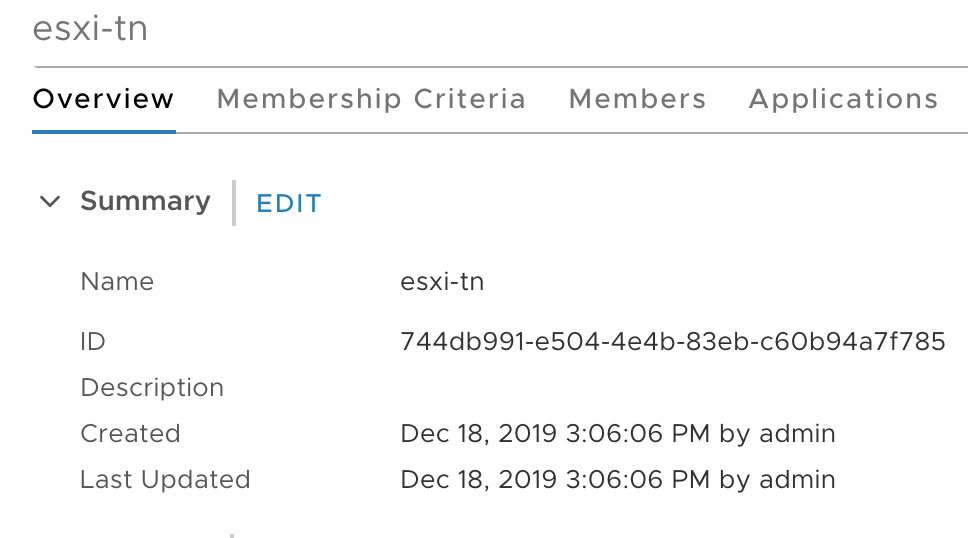Click the esxi-tn page title

(x=91, y=28)
